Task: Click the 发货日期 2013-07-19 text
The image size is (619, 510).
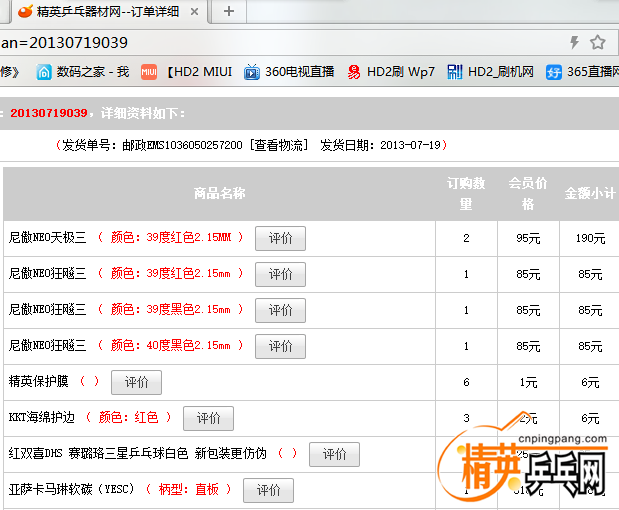Action: click(380, 145)
